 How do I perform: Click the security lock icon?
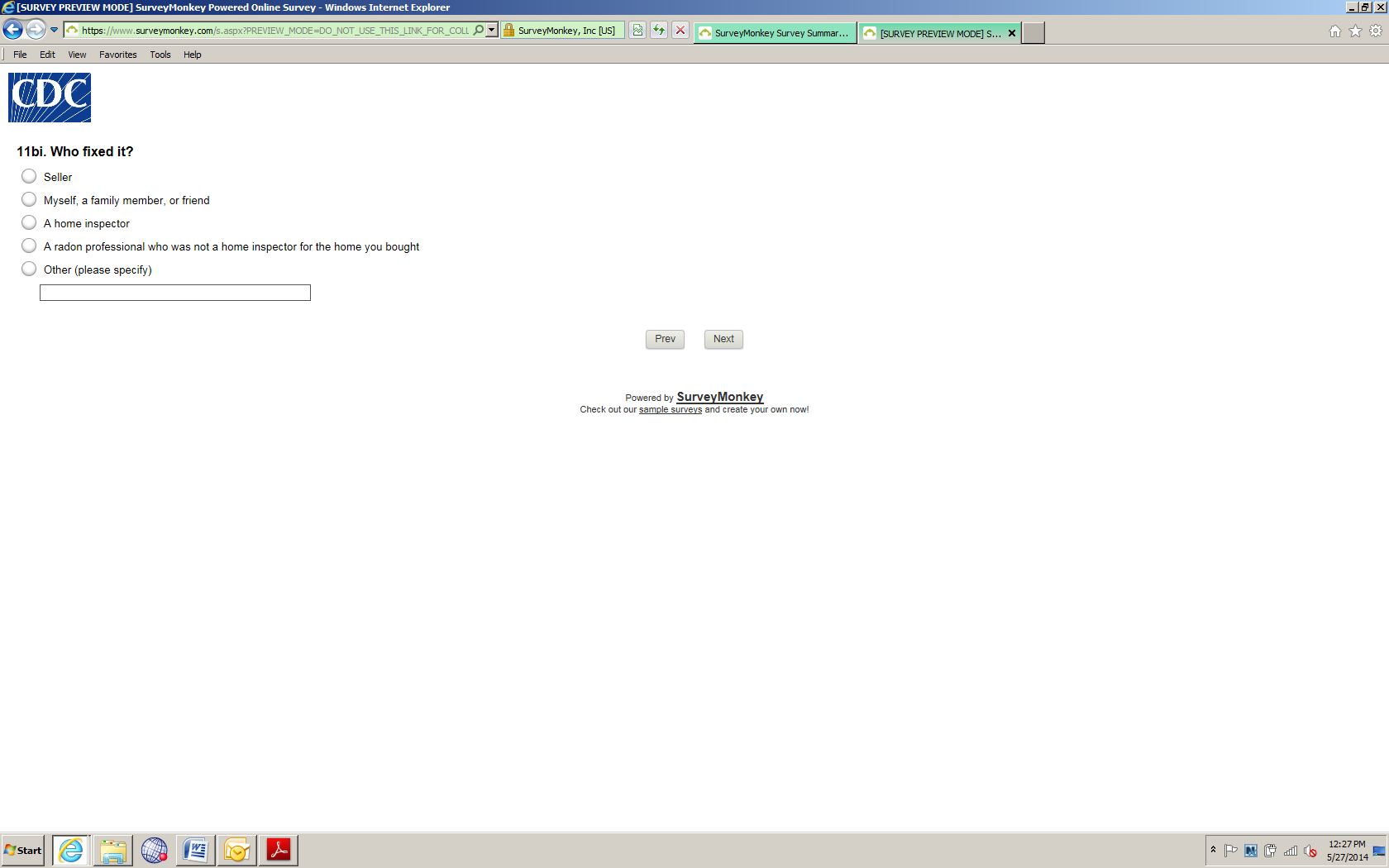pos(509,30)
